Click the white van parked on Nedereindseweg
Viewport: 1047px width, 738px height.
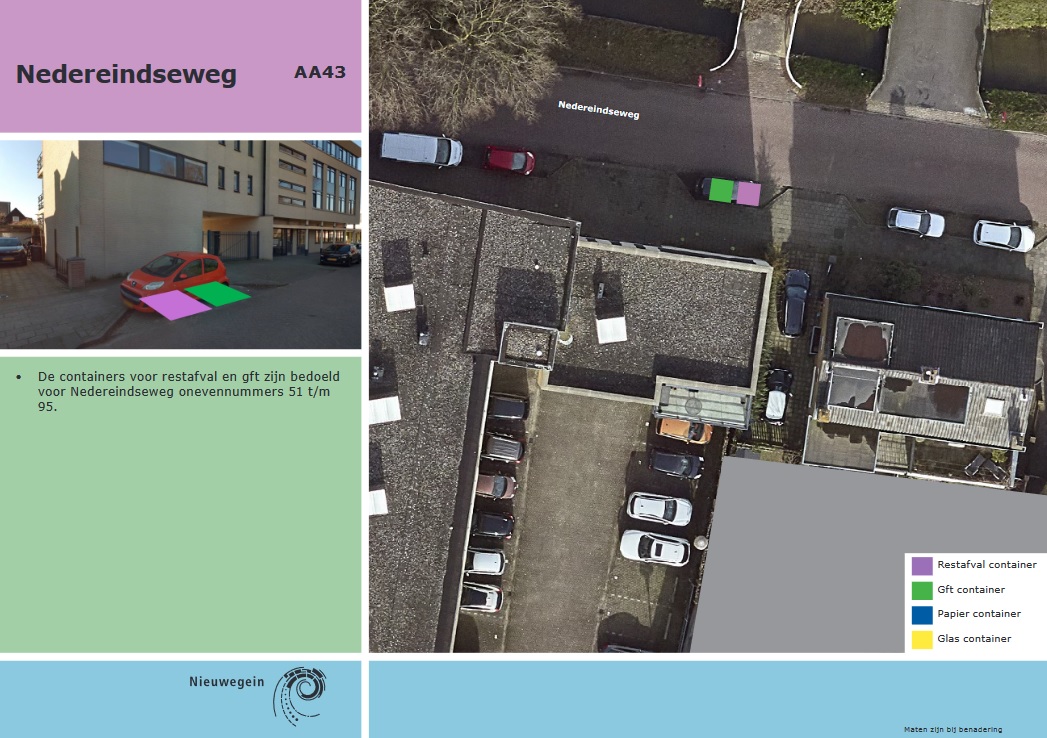point(421,149)
